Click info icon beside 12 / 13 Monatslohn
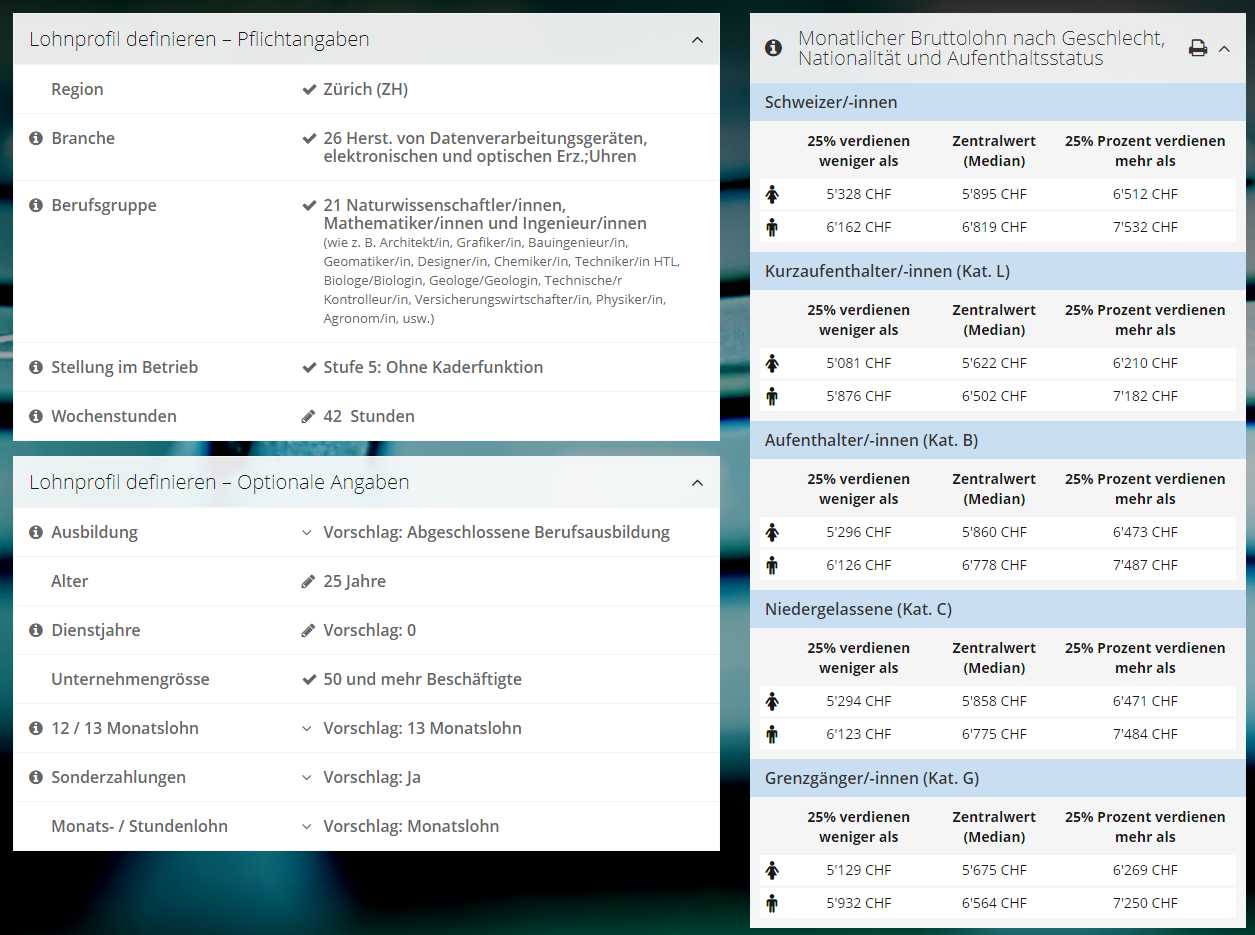 (36, 728)
